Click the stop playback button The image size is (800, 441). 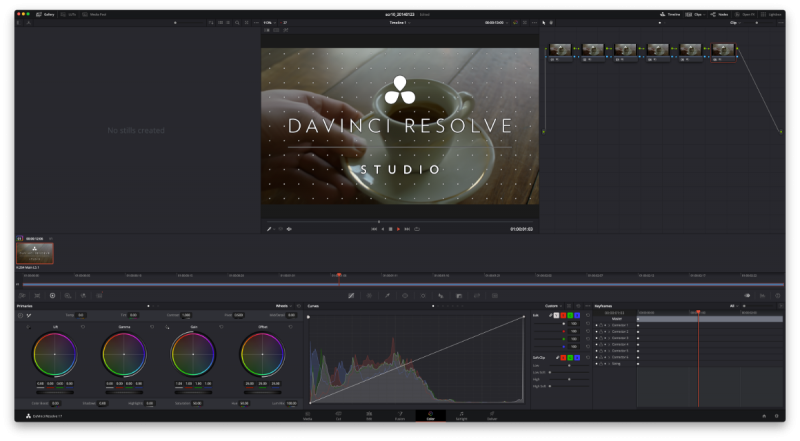(x=390, y=229)
